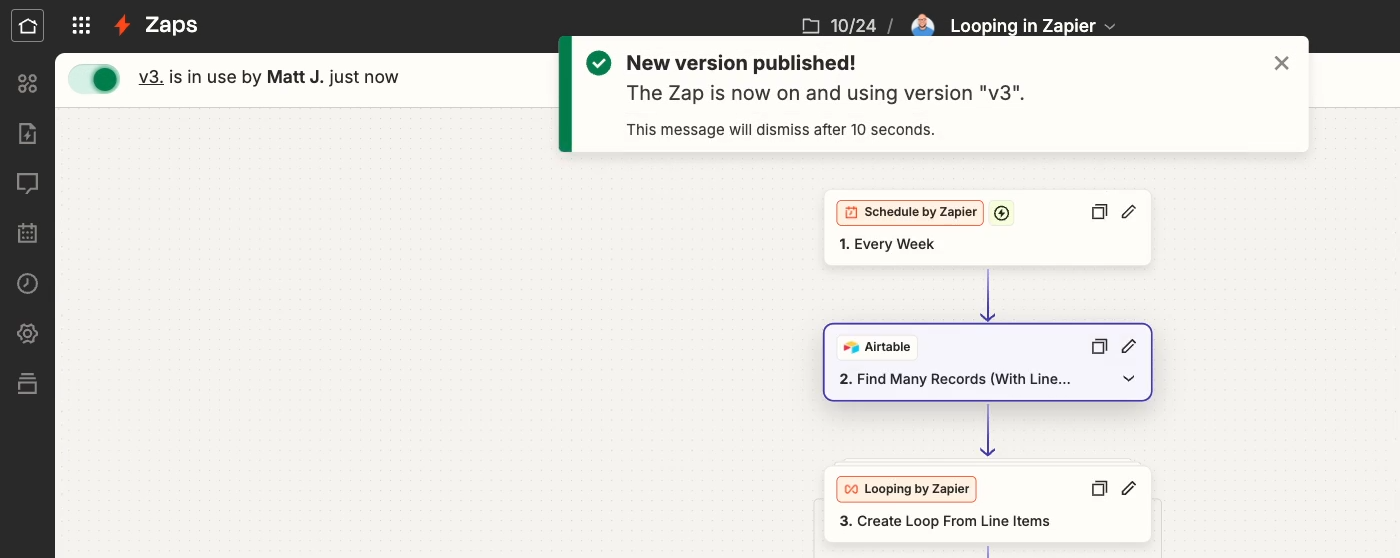1400x558 pixels.
Task: Open the sidebar clock Zap runs icon
Action: [27, 283]
